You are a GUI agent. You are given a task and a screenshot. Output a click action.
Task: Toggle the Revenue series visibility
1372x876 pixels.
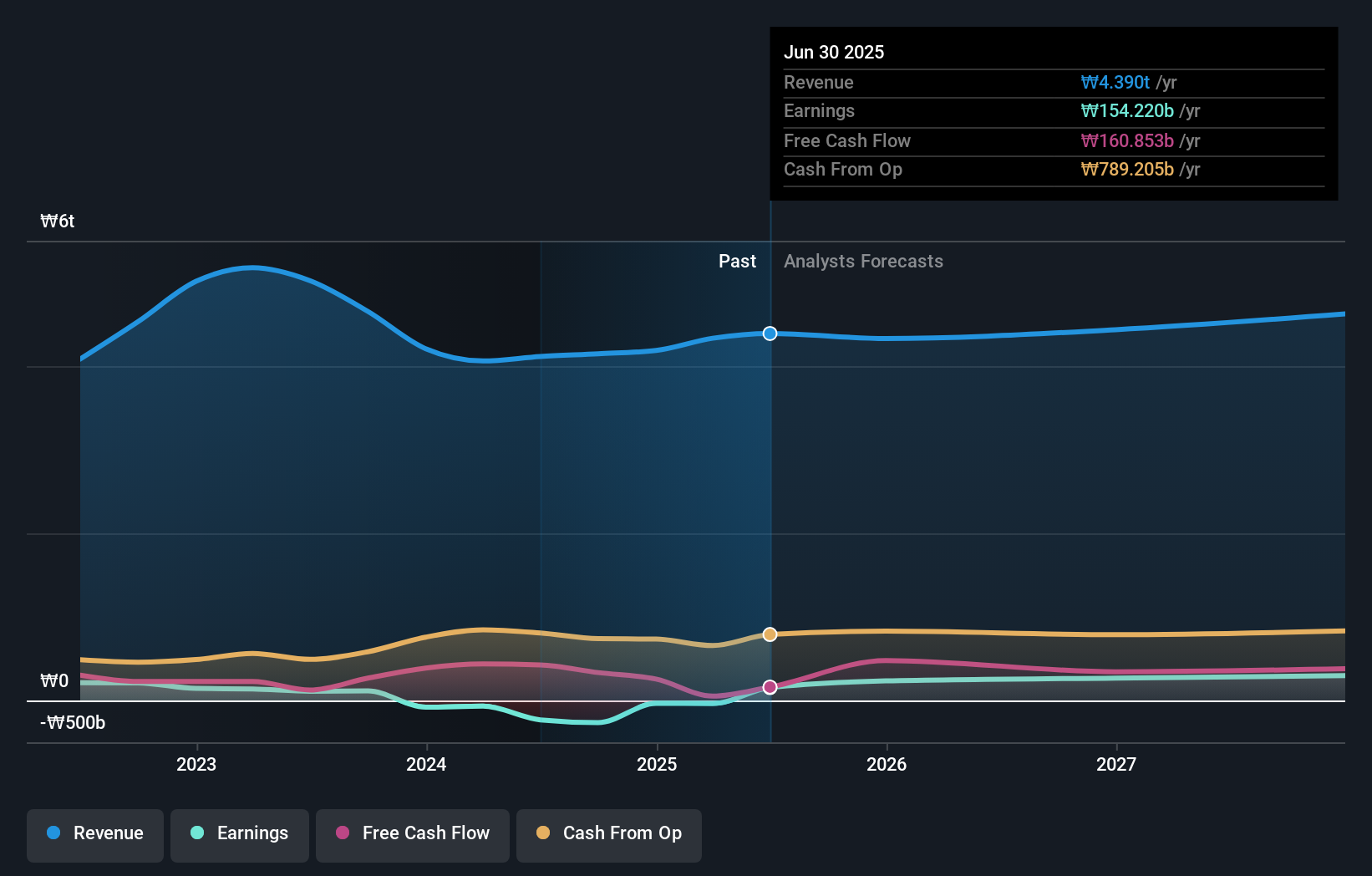pyautogui.click(x=94, y=834)
